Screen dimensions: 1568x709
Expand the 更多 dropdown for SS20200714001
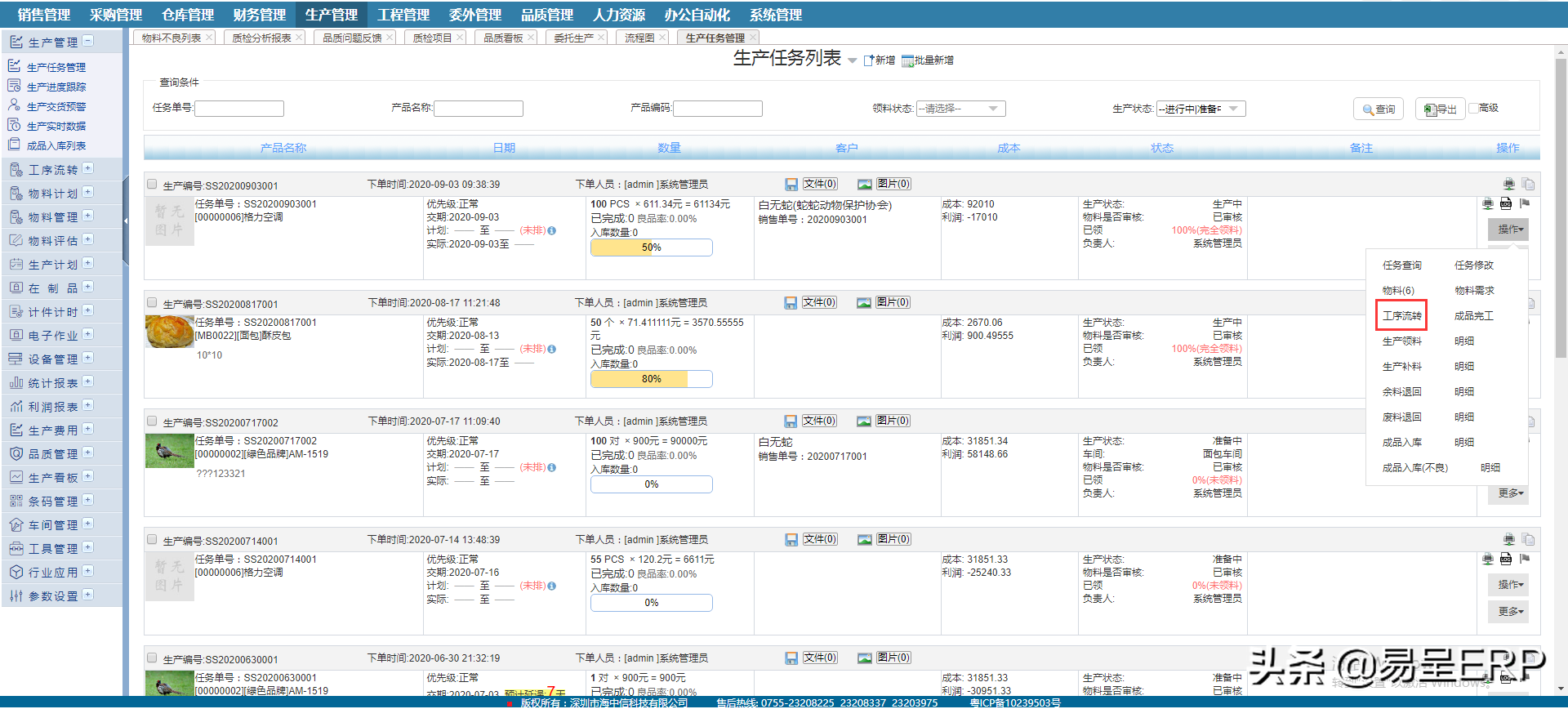[1510, 612]
